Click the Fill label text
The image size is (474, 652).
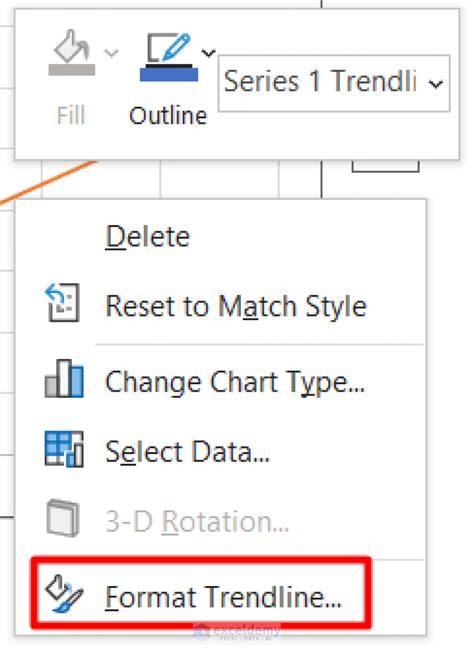(x=71, y=116)
